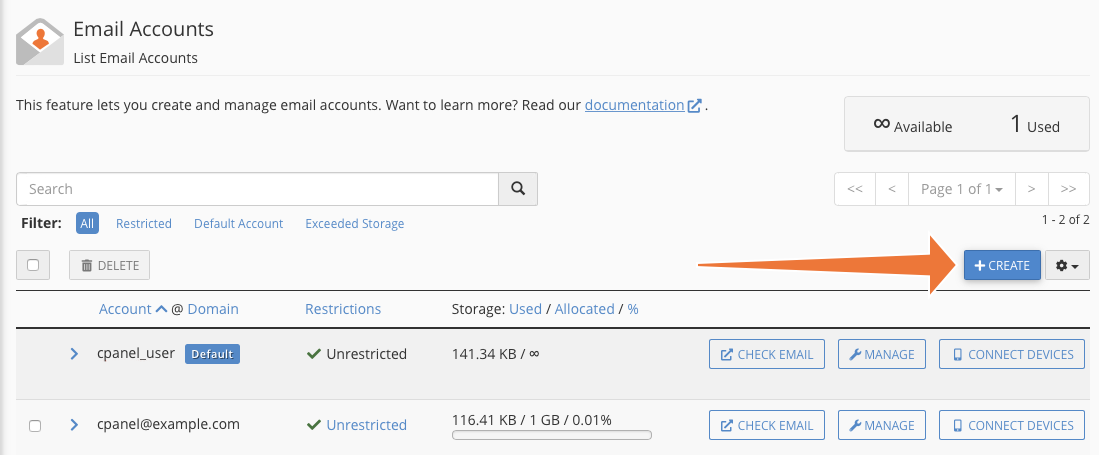Click the Email Accounts envelope icon

[x=39, y=42]
